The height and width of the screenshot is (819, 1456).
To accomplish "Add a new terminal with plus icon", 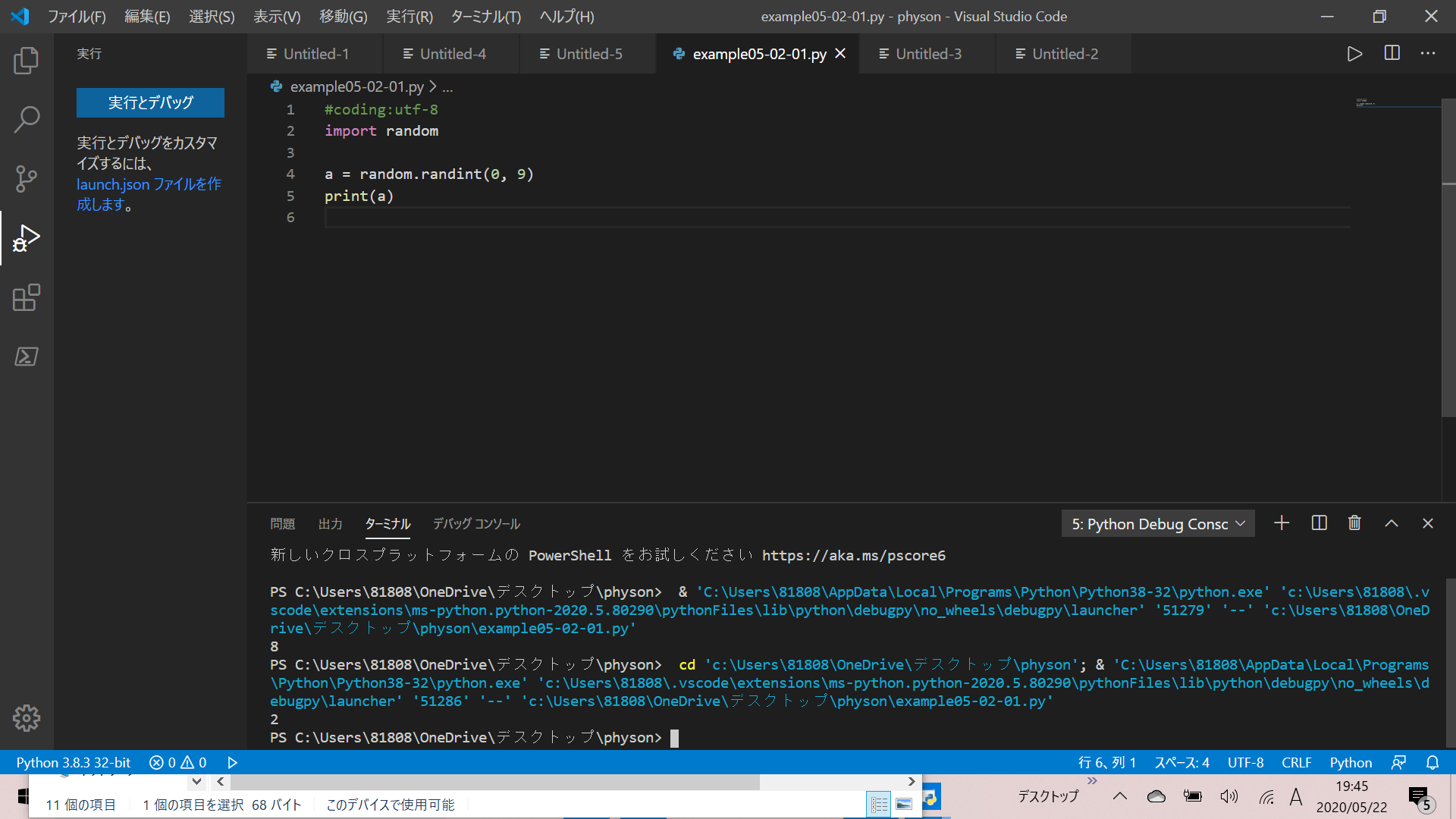I will tap(1282, 523).
